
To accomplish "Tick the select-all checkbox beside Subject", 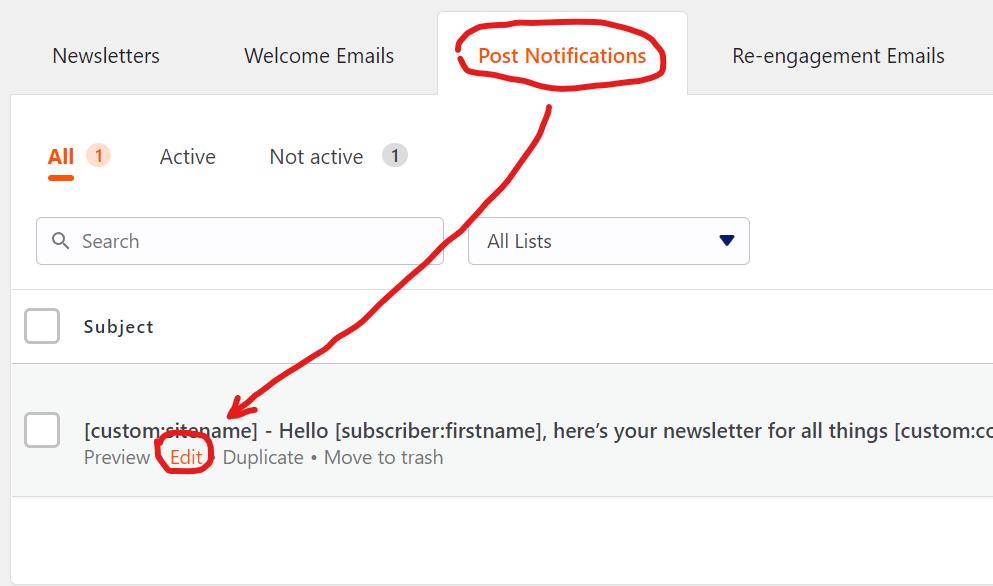I will 42,326.
